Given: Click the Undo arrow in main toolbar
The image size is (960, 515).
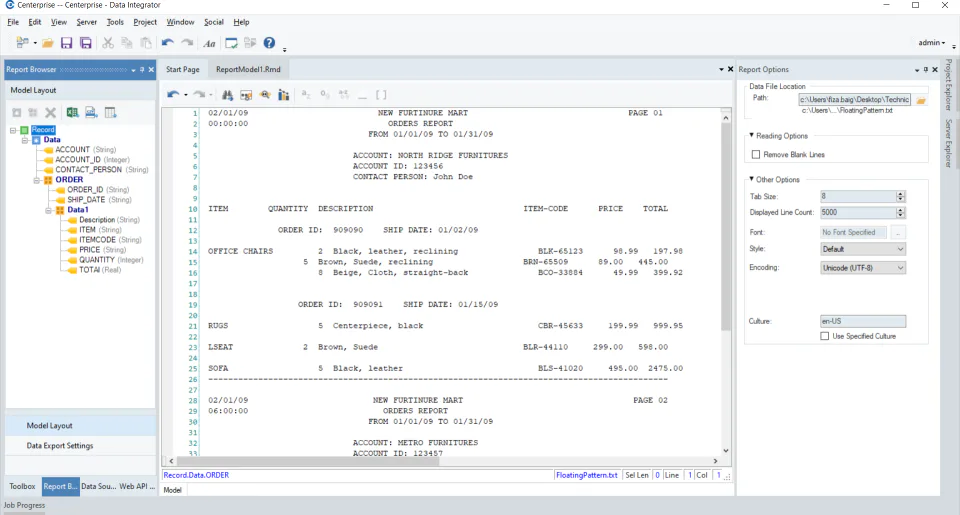Looking at the screenshot, I should [167, 43].
